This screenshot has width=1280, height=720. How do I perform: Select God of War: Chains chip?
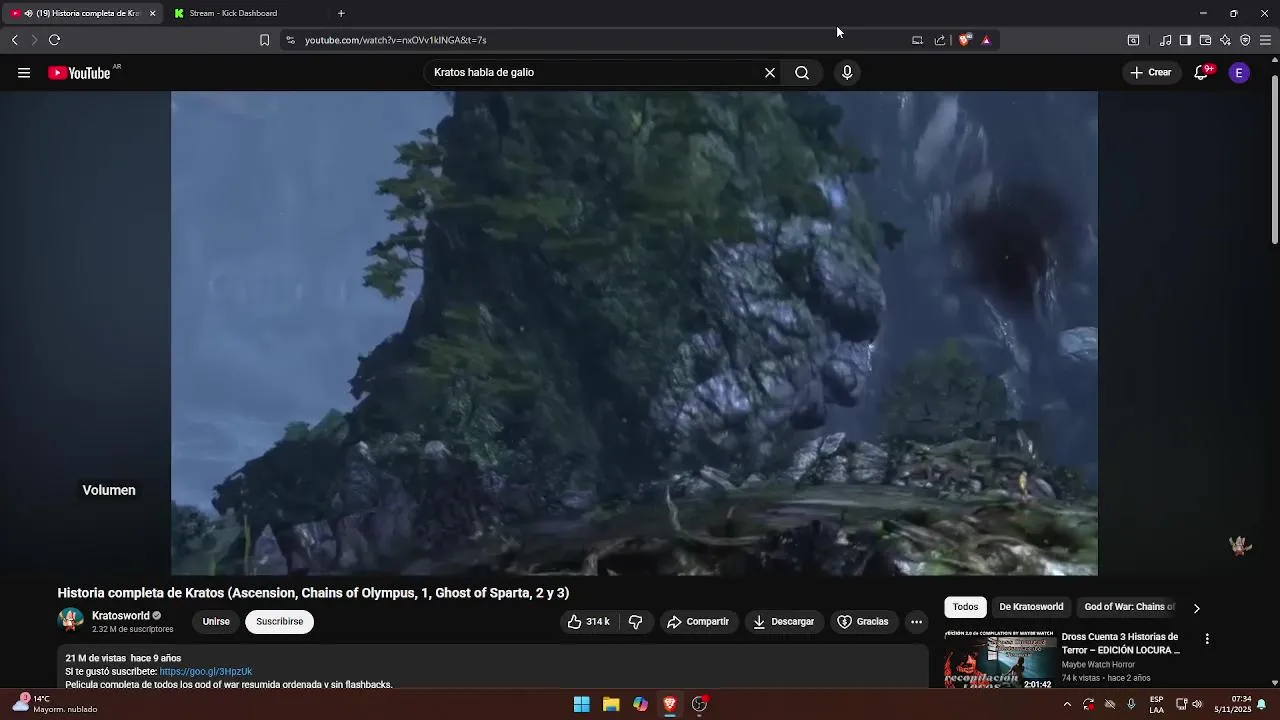point(1129,607)
